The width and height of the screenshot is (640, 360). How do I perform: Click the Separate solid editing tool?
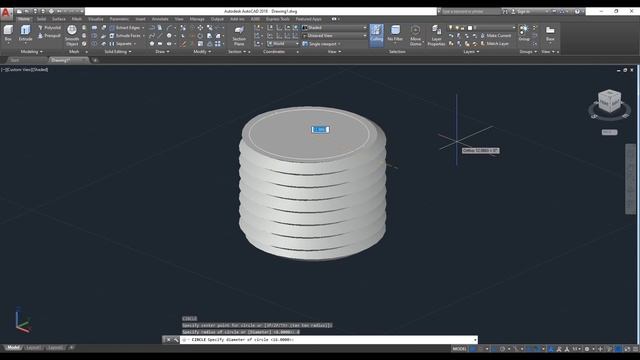tap(122, 44)
